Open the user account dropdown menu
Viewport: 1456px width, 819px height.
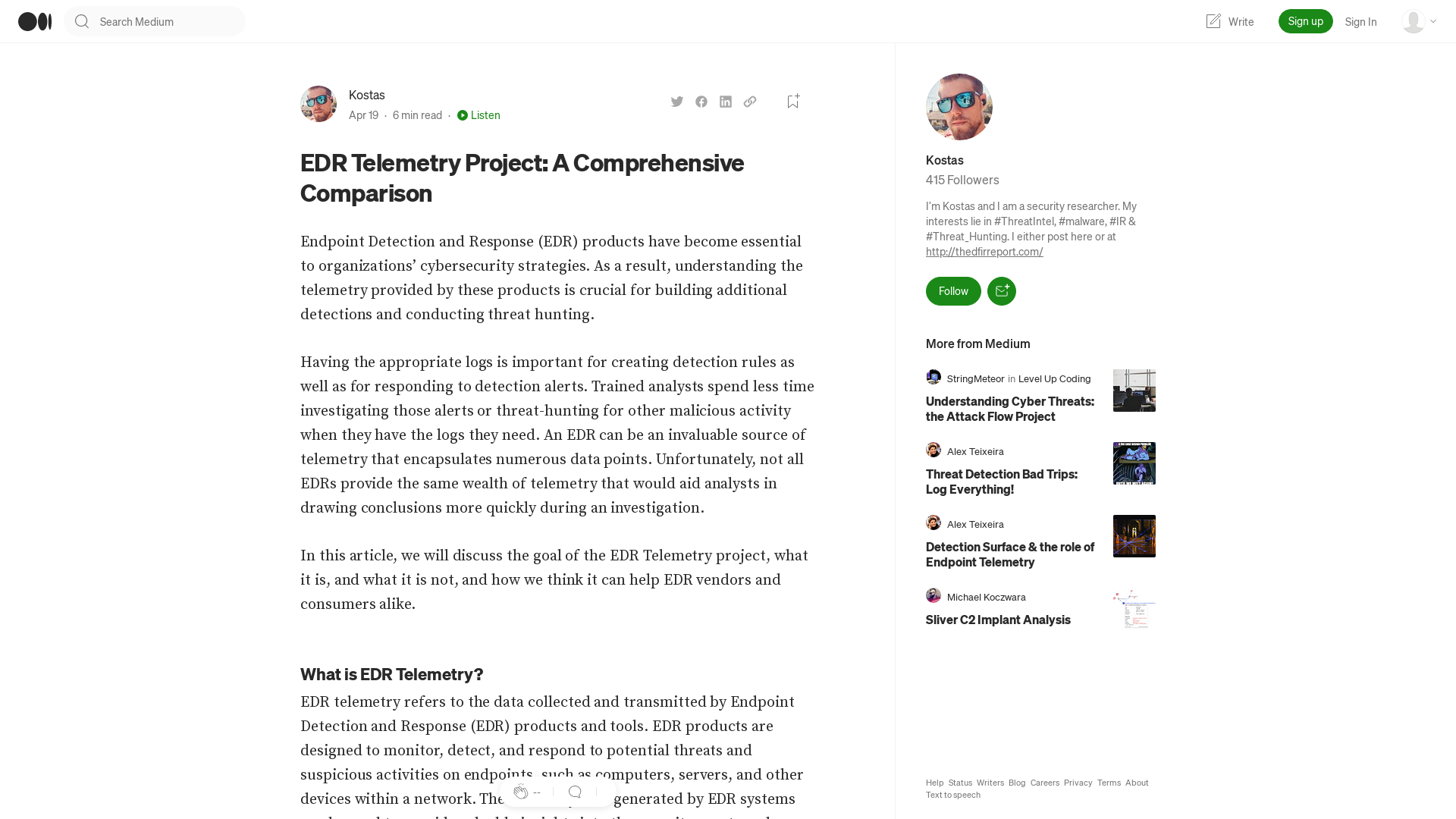pyautogui.click(x=1418, y=21)
